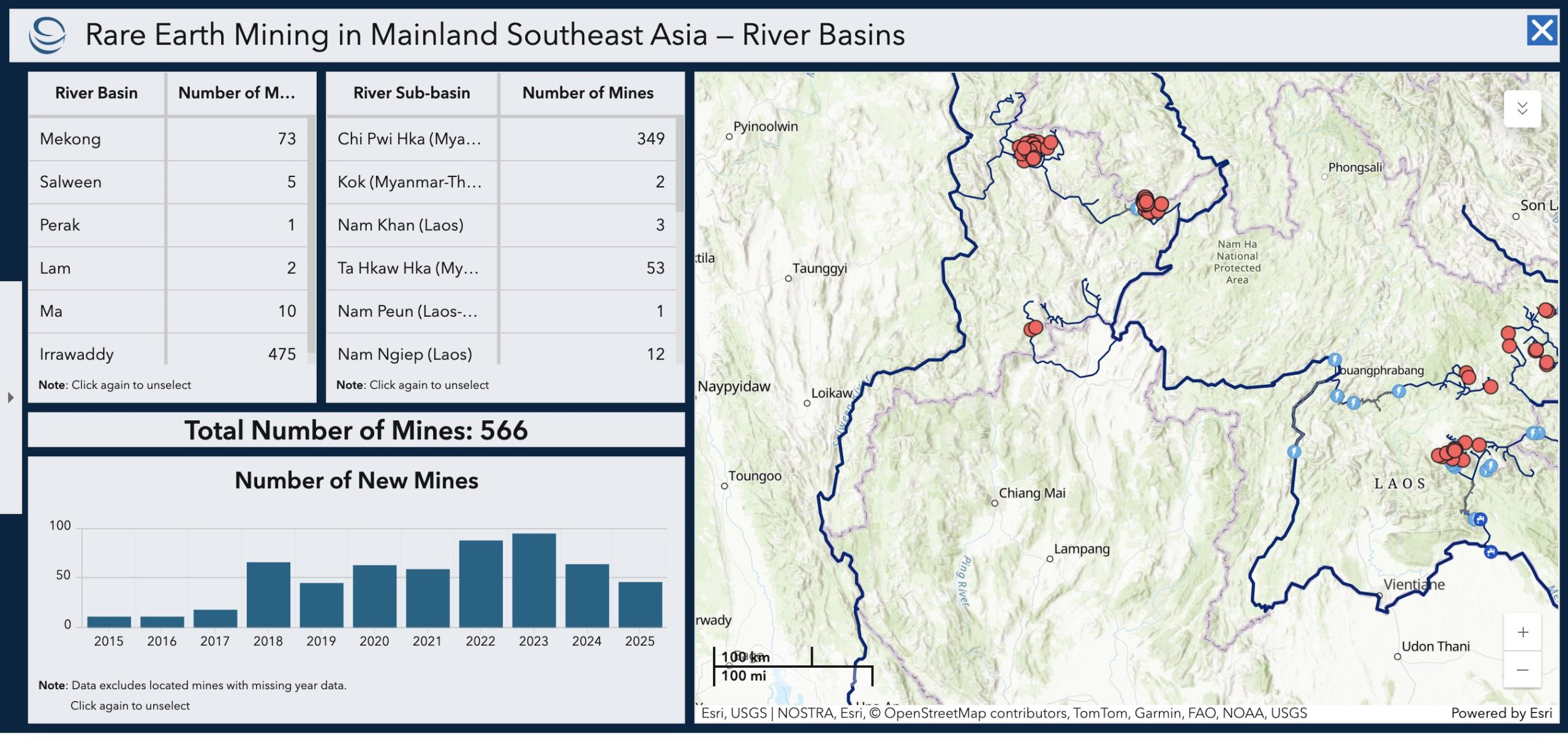Click the River Sub-basin column header
Screen dimensions: 1568x737
412,93
